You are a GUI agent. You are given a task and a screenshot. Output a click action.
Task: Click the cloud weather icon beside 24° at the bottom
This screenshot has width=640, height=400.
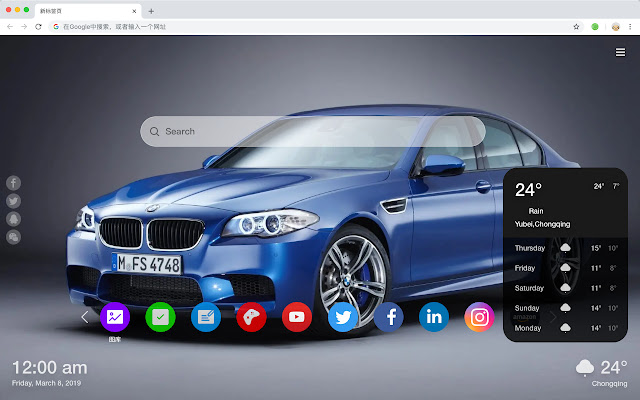pos(585,367)
